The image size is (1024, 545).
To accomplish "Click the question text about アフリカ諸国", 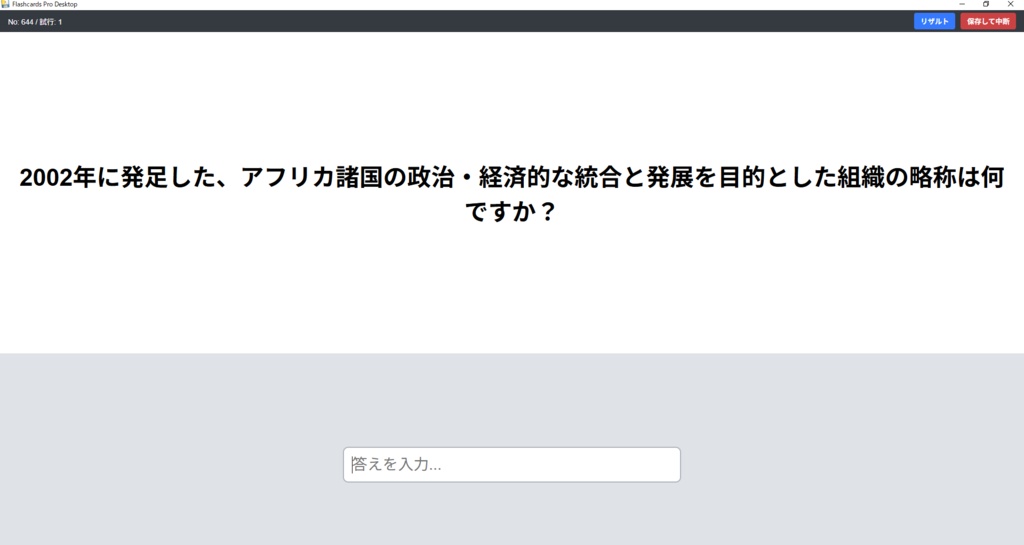I will 511,194.
